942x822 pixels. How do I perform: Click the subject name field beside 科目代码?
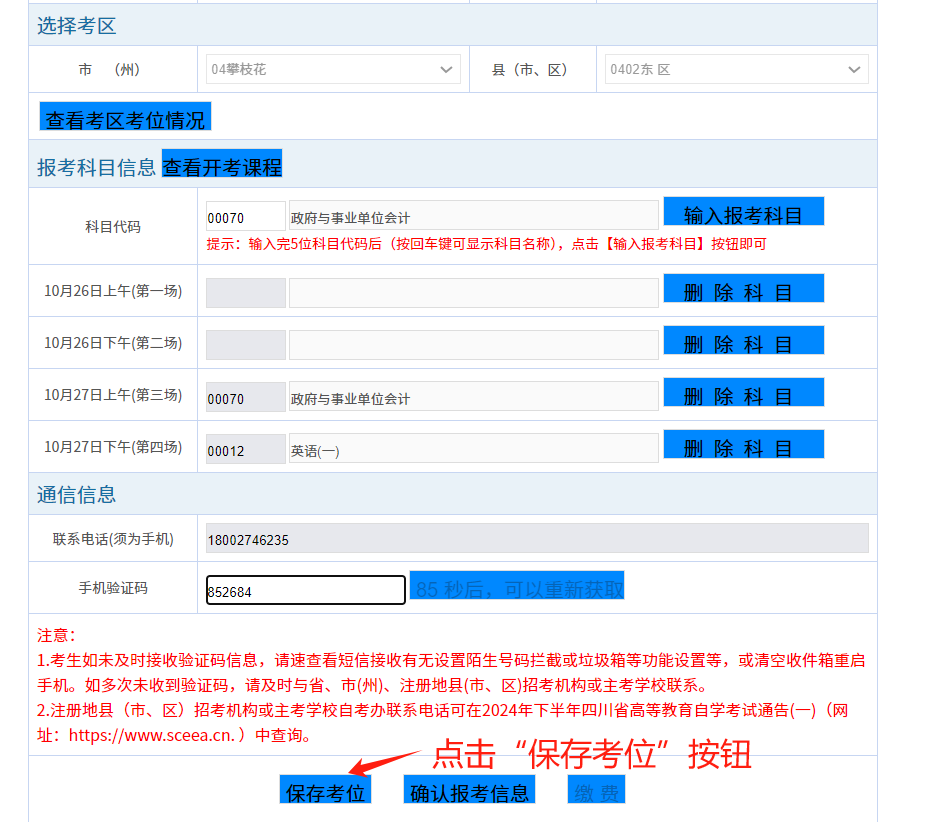[473, 217]
